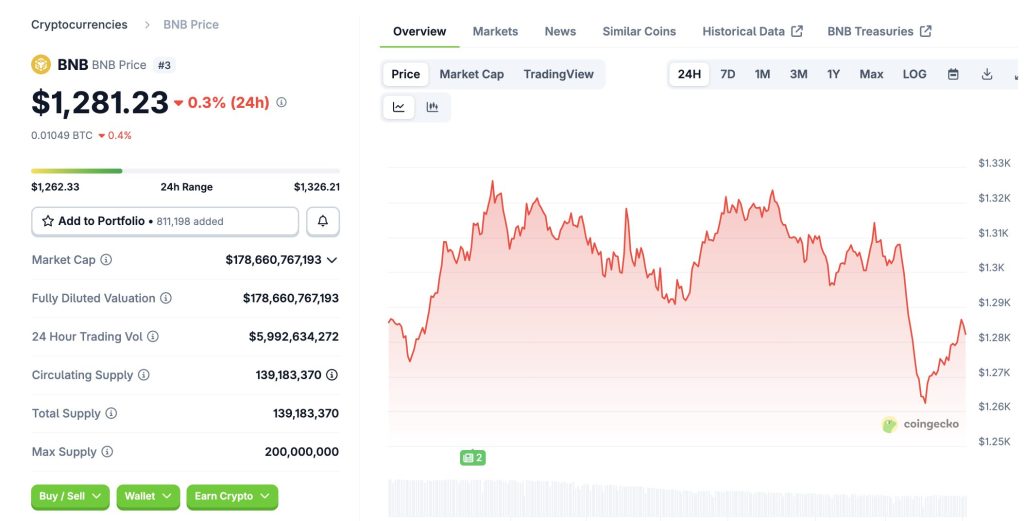Click the download chart data icon
1024x521 pixels.
point(987,74)
